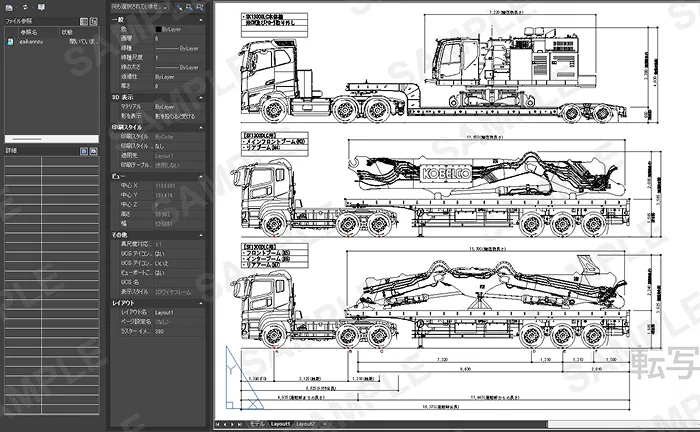This screenshot has width=700, height=432.
Task: Click the 状態 column header
Action: [x=79, y=32]
